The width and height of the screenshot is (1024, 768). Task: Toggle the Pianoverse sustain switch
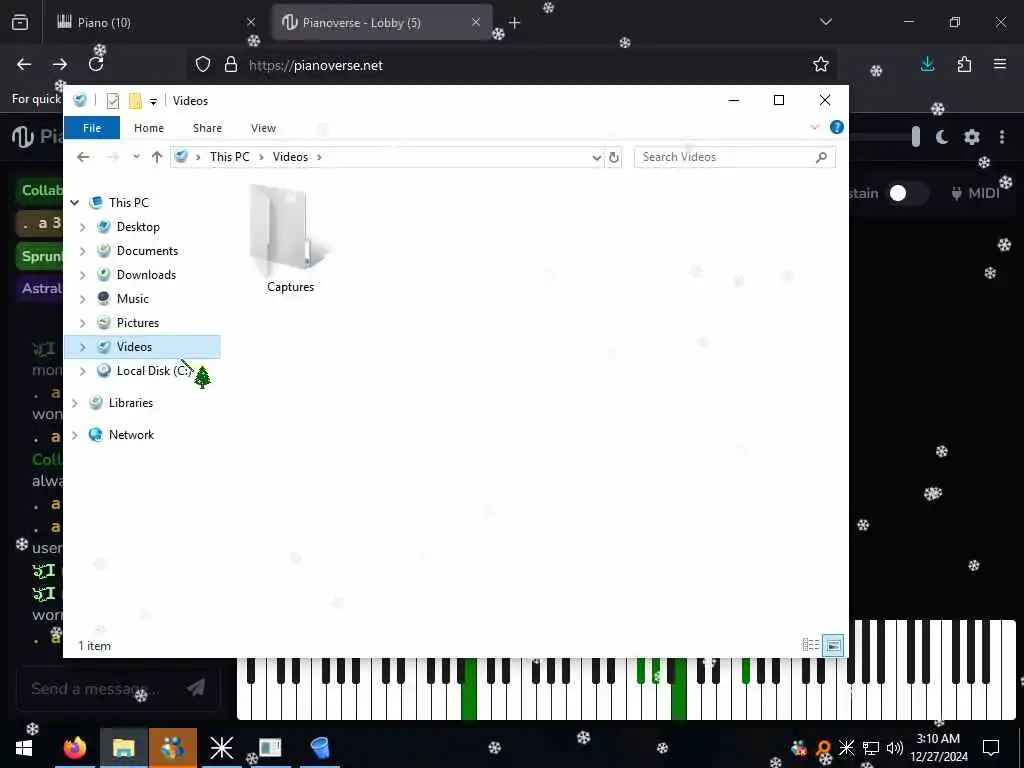pyautogui.click(x=906, y=193)
